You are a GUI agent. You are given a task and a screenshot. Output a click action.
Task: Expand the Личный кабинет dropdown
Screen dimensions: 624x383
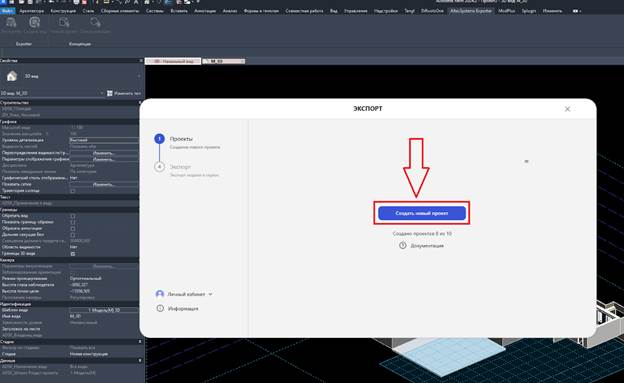coord(211,294)
